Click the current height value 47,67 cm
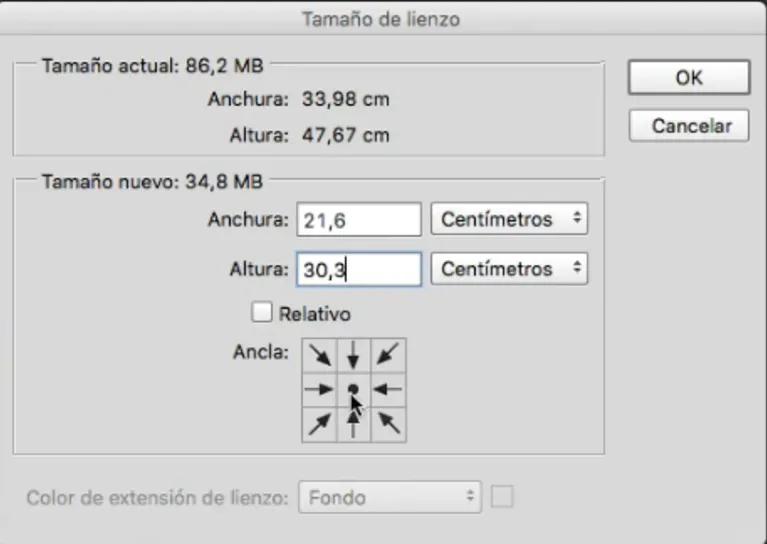Screen dimensions: 767x544 tap(345, 135)
